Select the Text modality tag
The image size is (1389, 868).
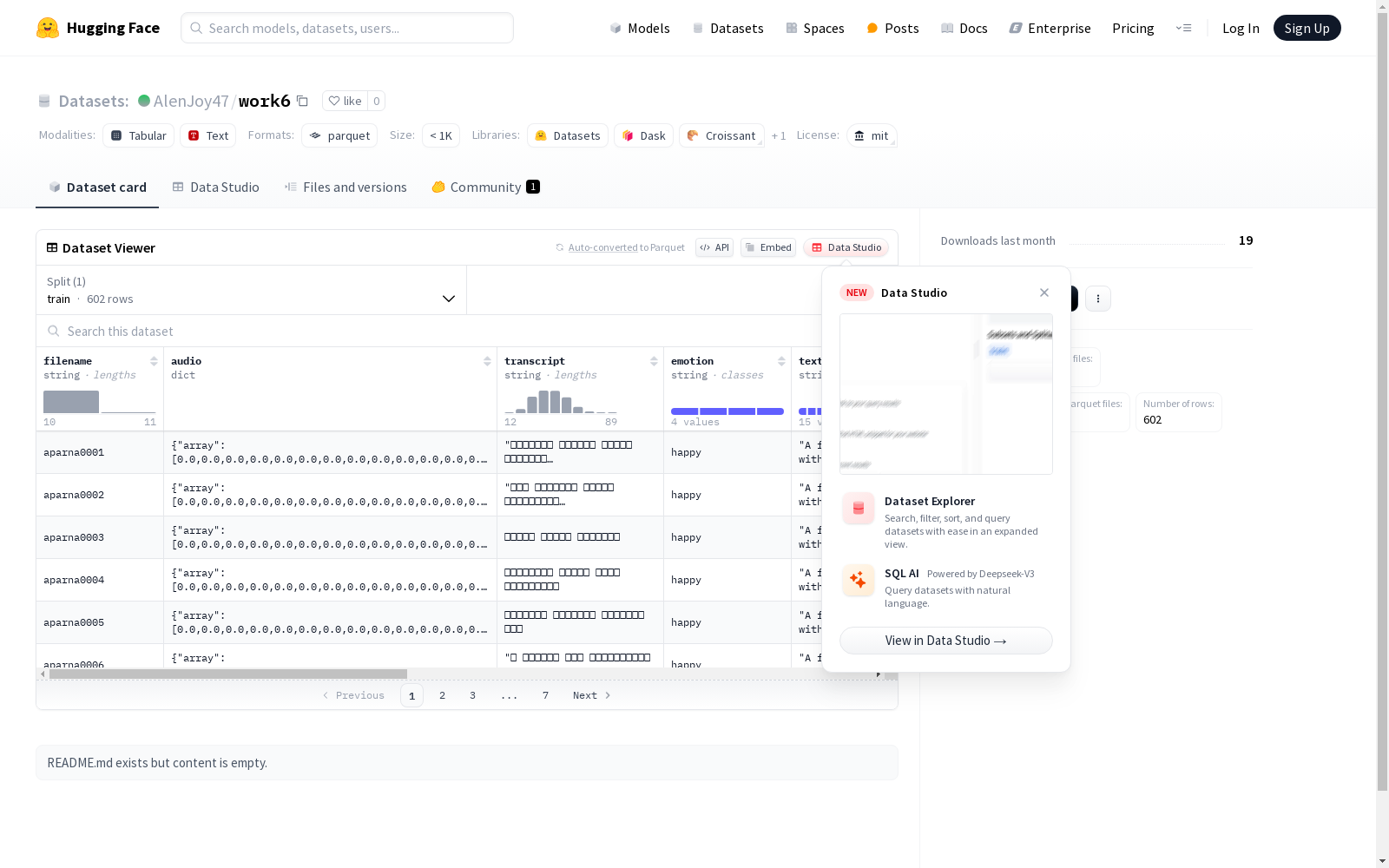[x=208, y=135]
